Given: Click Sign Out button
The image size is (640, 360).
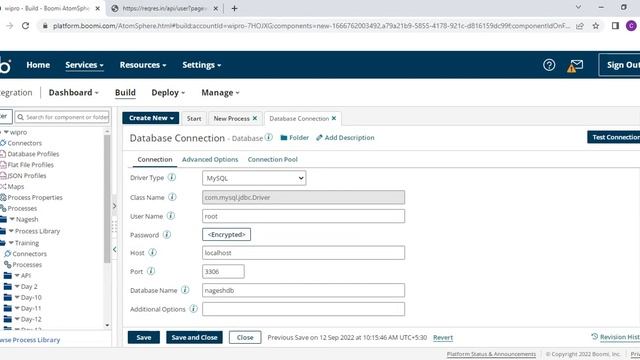Looking at the screenshot, I should click(620, 65).
